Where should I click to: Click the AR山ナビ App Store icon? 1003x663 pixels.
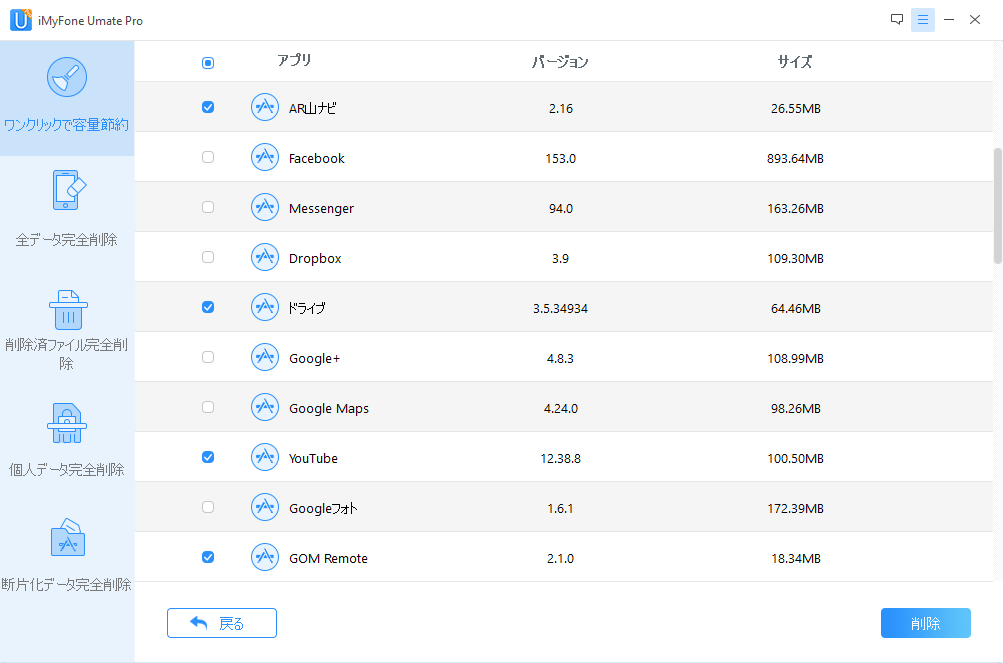pyautogui.click(x=265, y=107)
